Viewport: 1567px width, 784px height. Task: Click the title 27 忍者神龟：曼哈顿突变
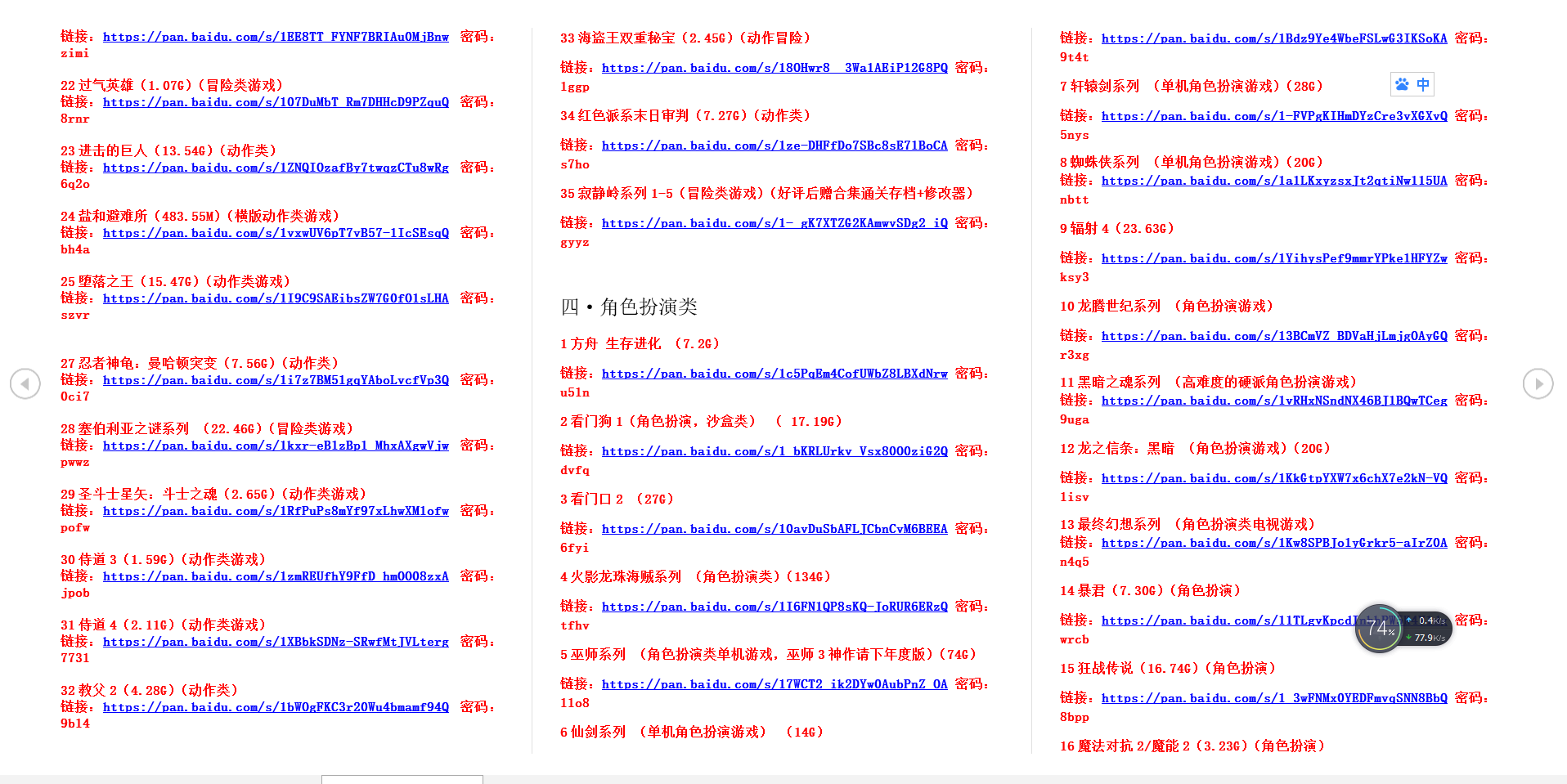coord(200,363)
